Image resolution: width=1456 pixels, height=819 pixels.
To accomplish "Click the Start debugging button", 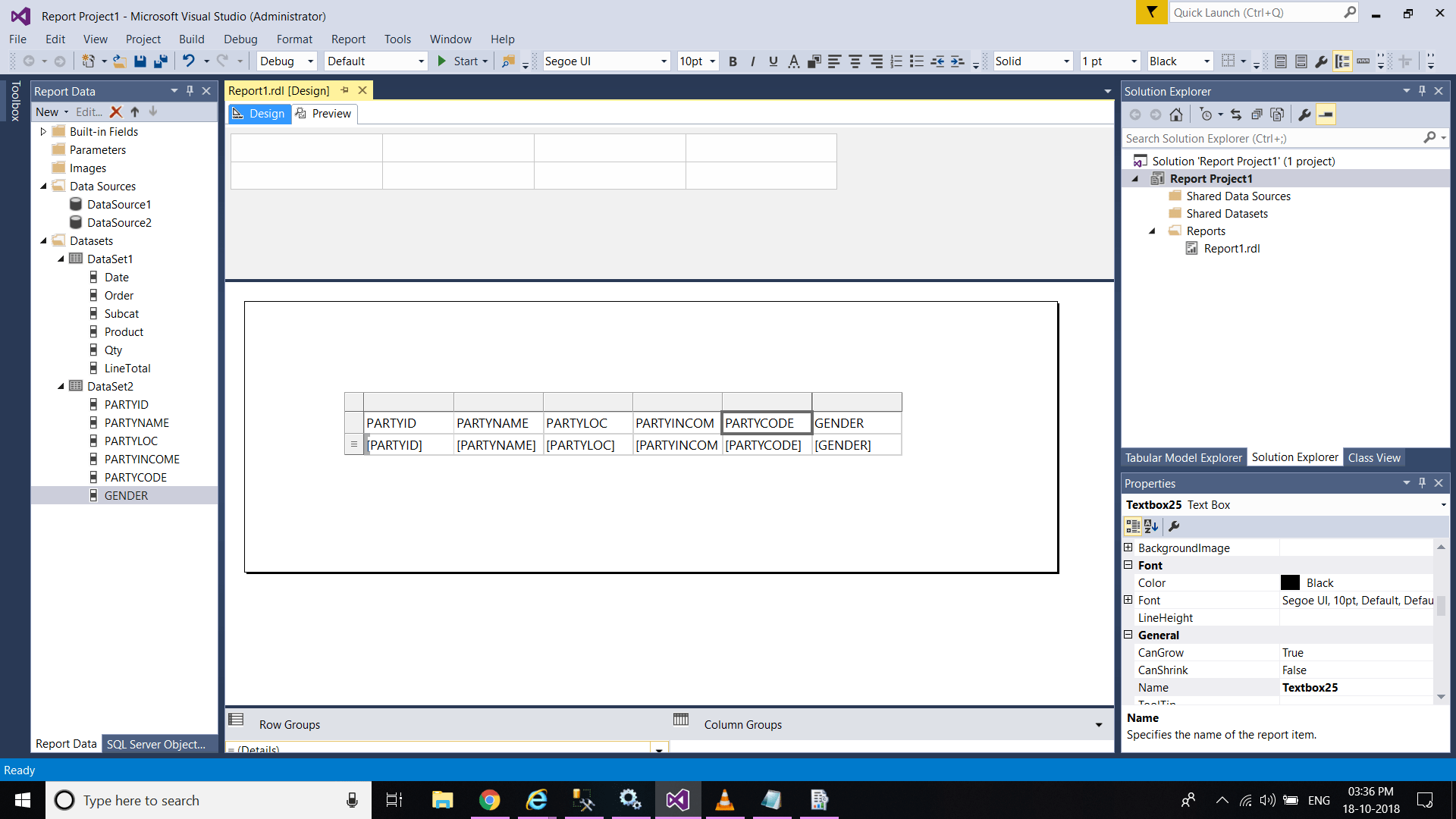I will (x=458, y=61).
